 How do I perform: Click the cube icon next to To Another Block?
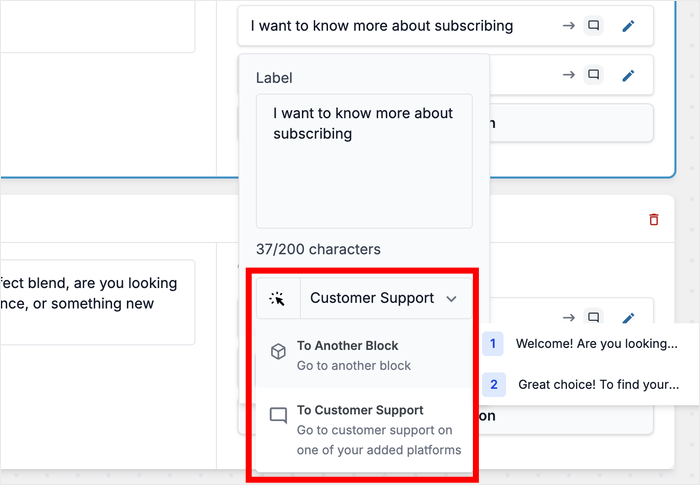pyautogui.click(x=279, y=352)
